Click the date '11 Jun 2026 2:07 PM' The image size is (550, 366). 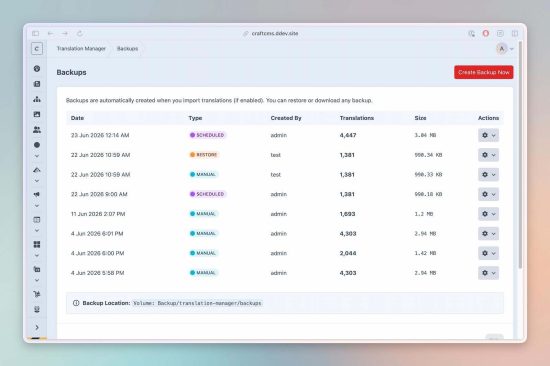tap(98, 214)
